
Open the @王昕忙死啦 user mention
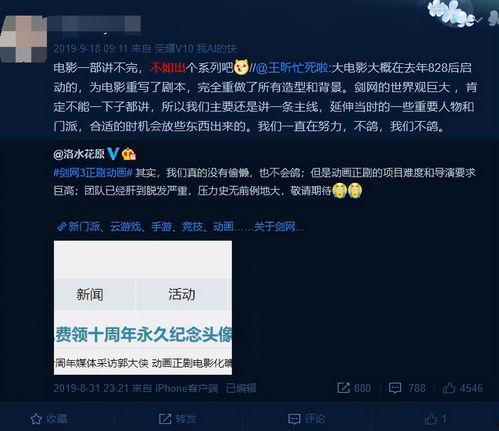pyautogui.click(x=293, y=68)
